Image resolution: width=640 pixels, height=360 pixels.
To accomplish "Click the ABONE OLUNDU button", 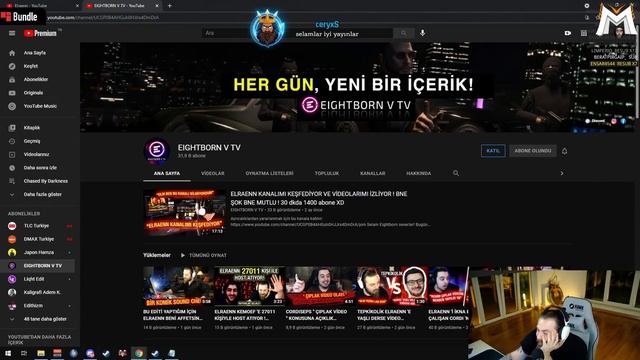I will (x=533, y=151).
